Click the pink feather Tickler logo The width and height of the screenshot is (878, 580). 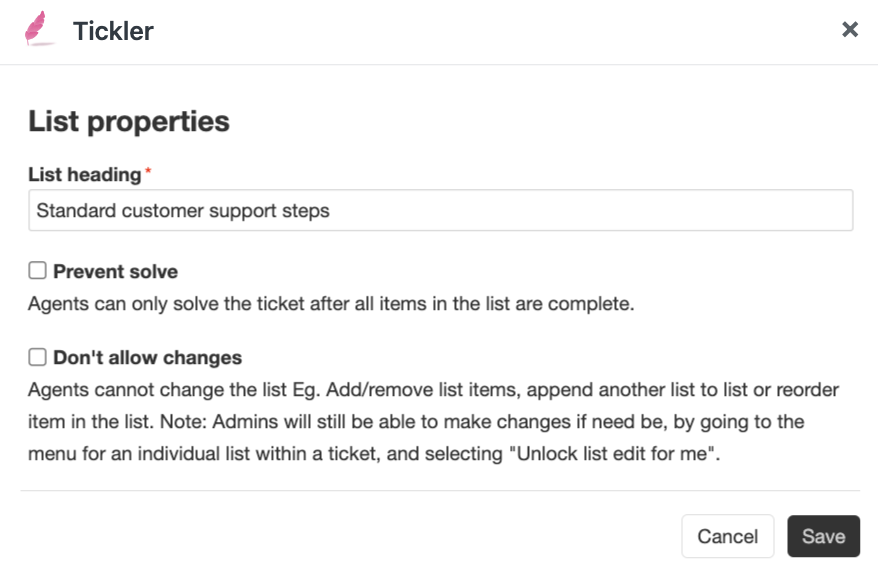tap(39, 29)
